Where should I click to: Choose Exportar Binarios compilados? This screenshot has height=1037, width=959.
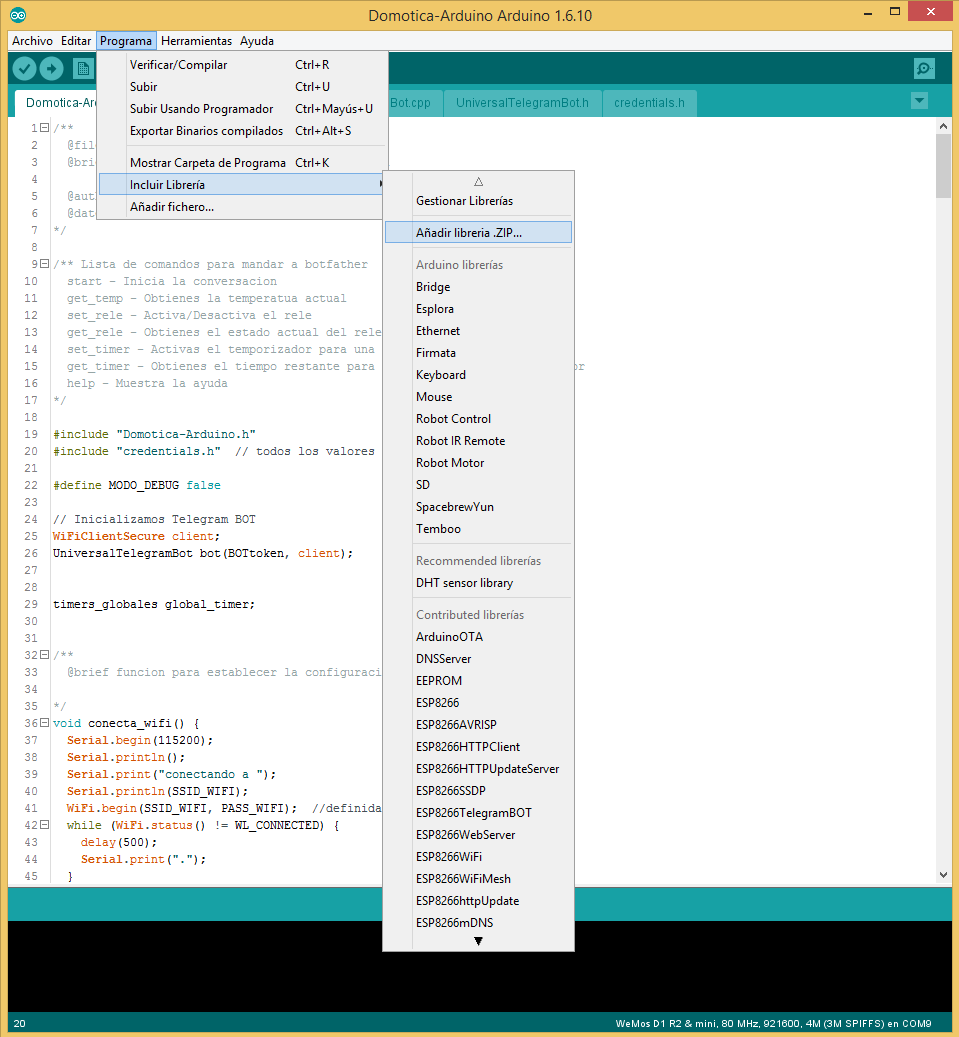tap(243, 130)
